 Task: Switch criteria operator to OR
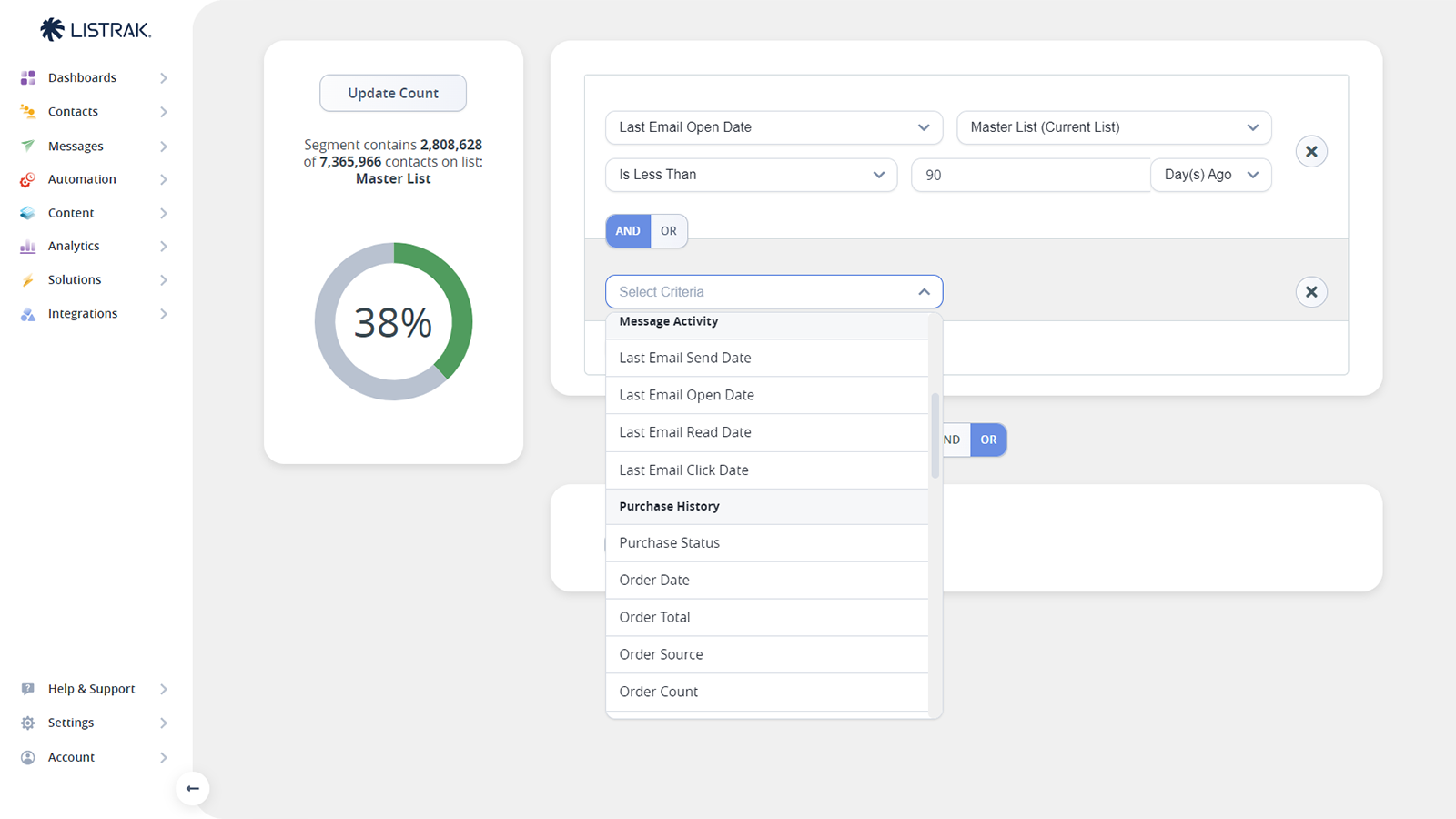(x=669, y=231)
